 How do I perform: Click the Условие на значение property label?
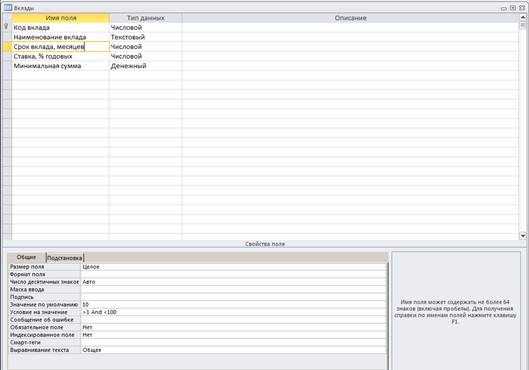[x=38, y=312]
